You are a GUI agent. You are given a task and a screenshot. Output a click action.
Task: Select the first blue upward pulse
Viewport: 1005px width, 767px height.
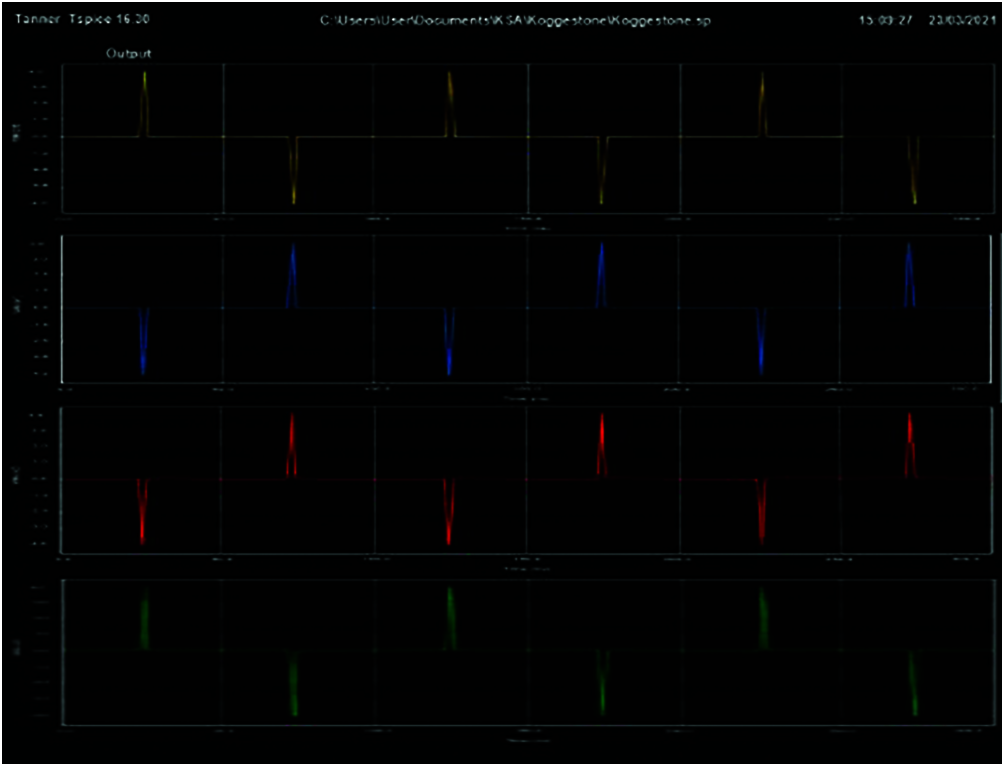(292, 275)
